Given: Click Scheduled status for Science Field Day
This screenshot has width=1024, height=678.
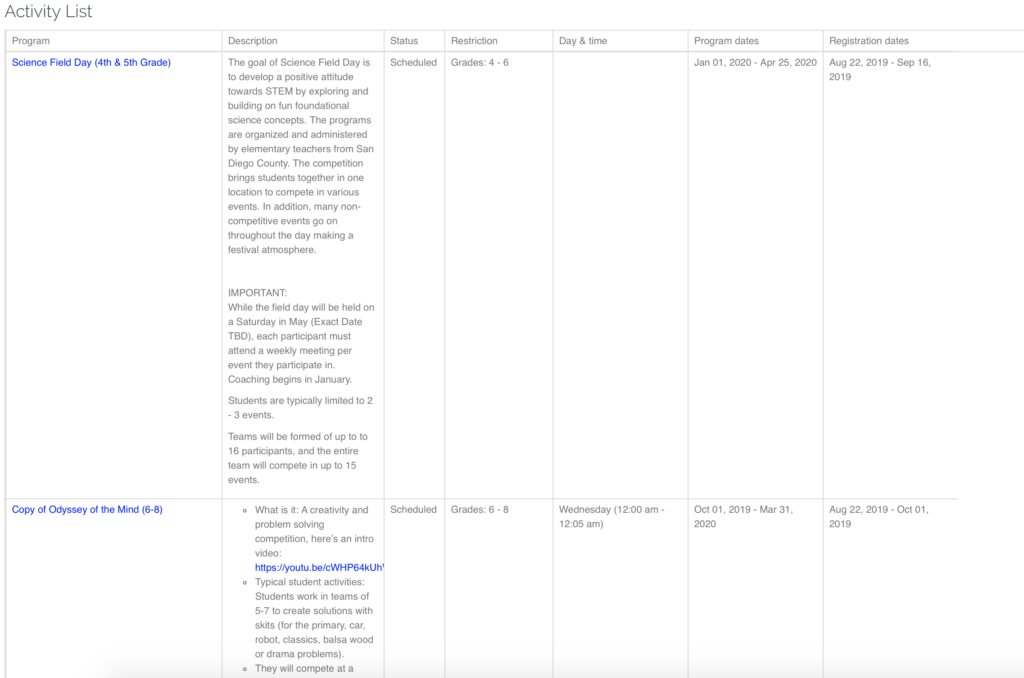Looking at the screenshot, I should 413,63.
